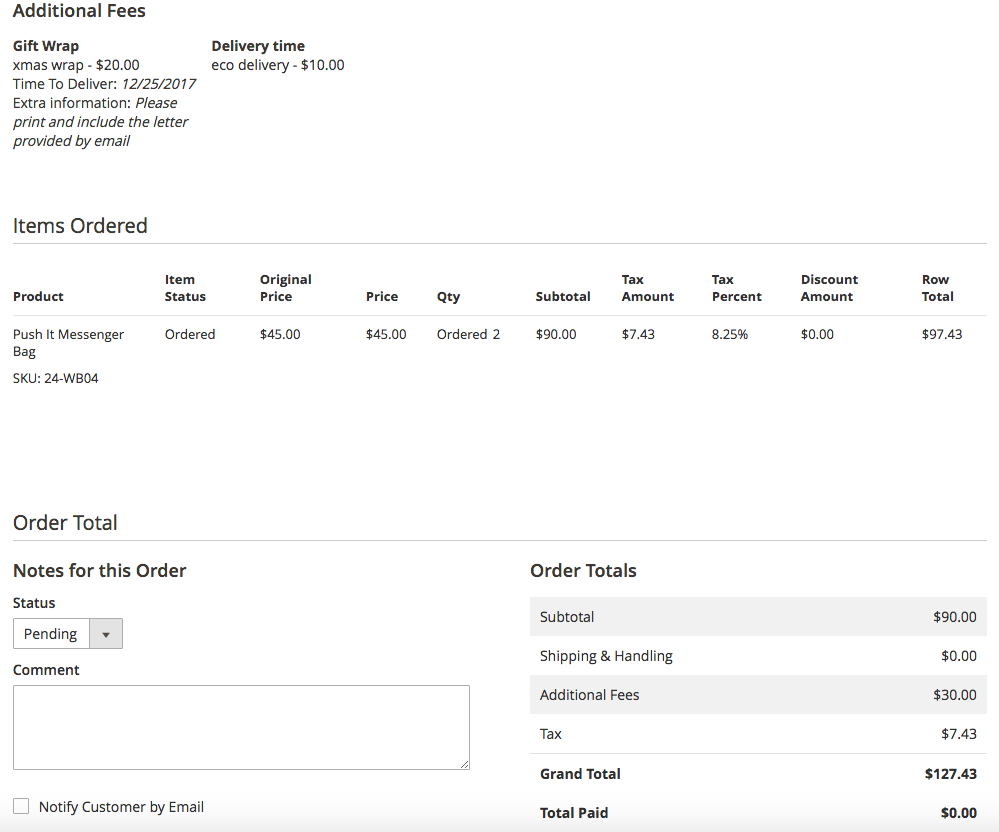The image size is (999, 832).
Task: Click the Gift Wrap heading
Action: (x=46, y=46)
